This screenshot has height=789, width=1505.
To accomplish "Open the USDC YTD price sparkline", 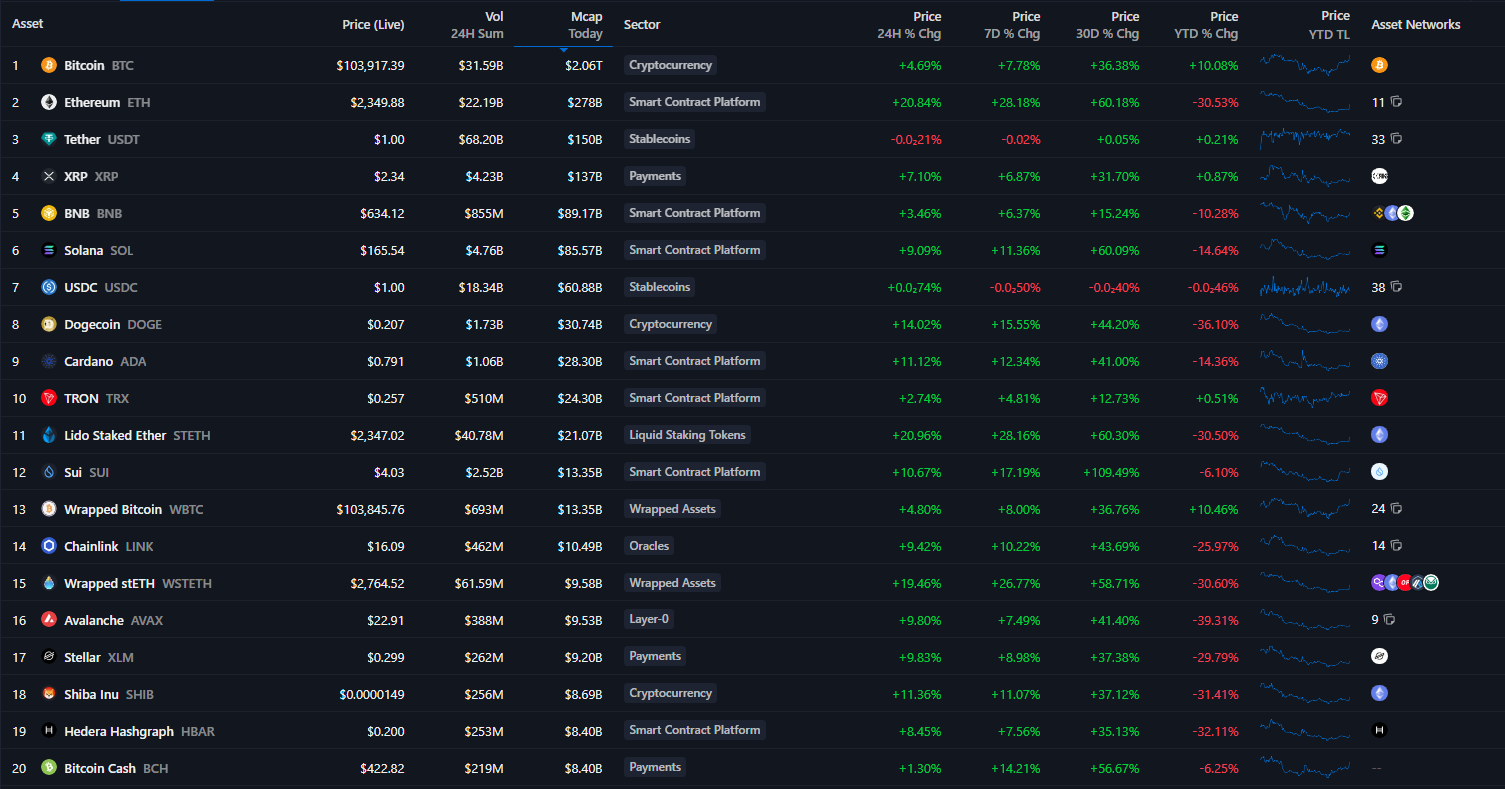I will pos(1305,287).
